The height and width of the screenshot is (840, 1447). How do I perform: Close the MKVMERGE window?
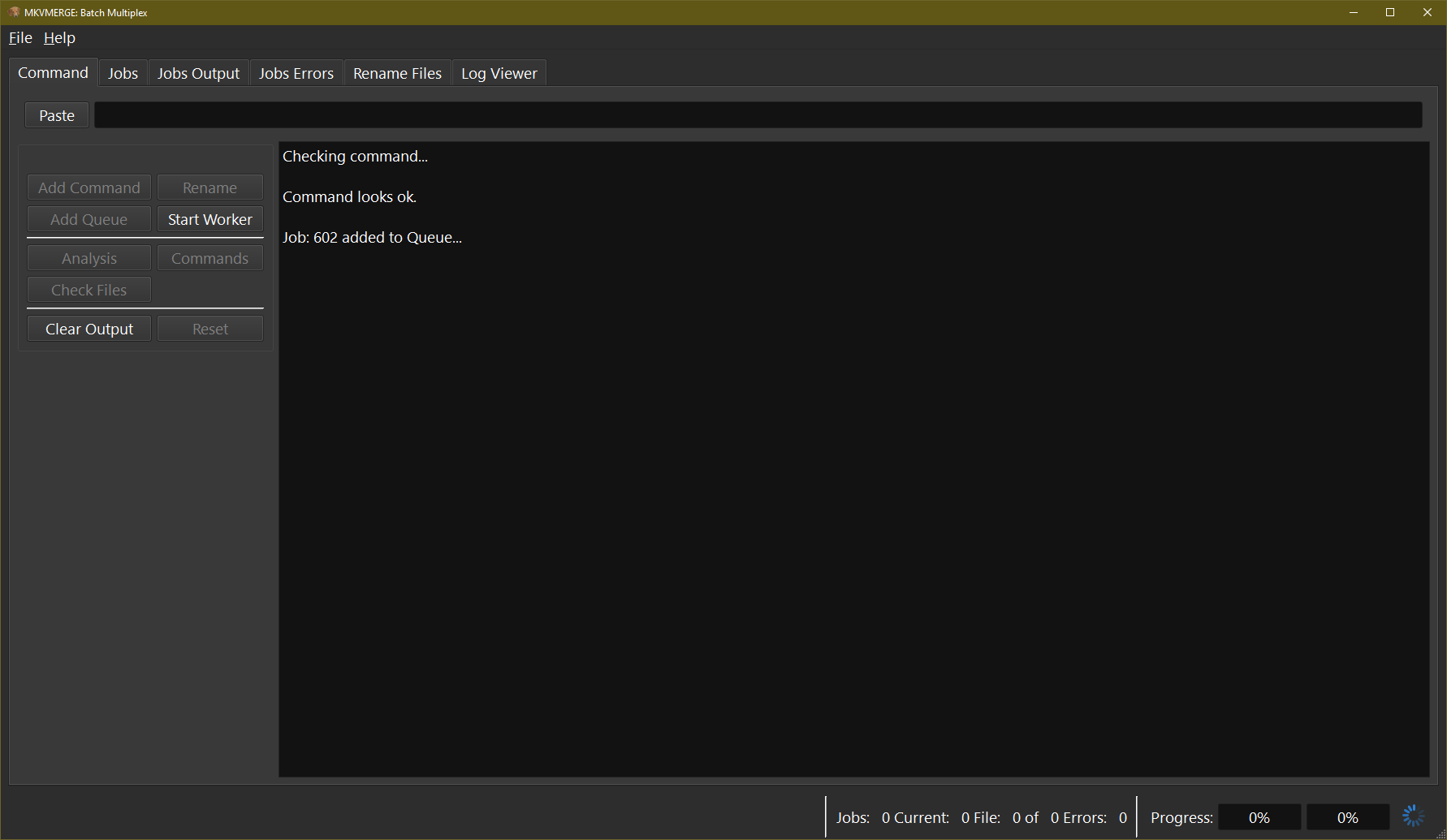[x=1428, y=12]
